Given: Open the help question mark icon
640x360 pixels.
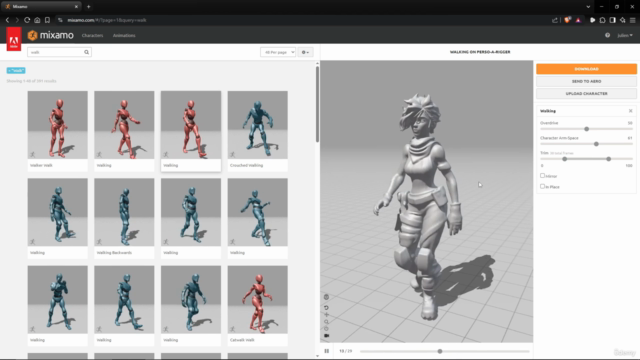Looking at the screenshot, I should coord(607,36).
